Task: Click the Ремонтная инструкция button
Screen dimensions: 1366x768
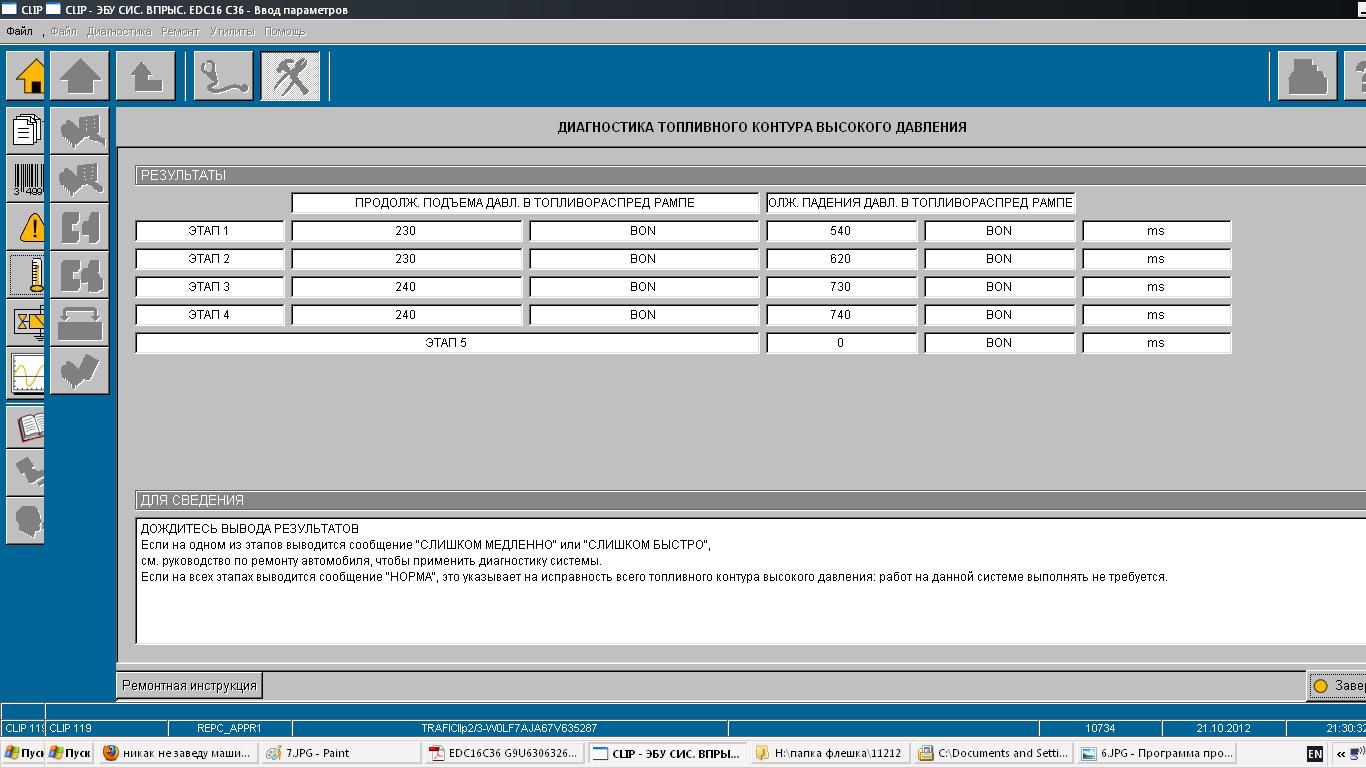Action: [x=190, y=686]
